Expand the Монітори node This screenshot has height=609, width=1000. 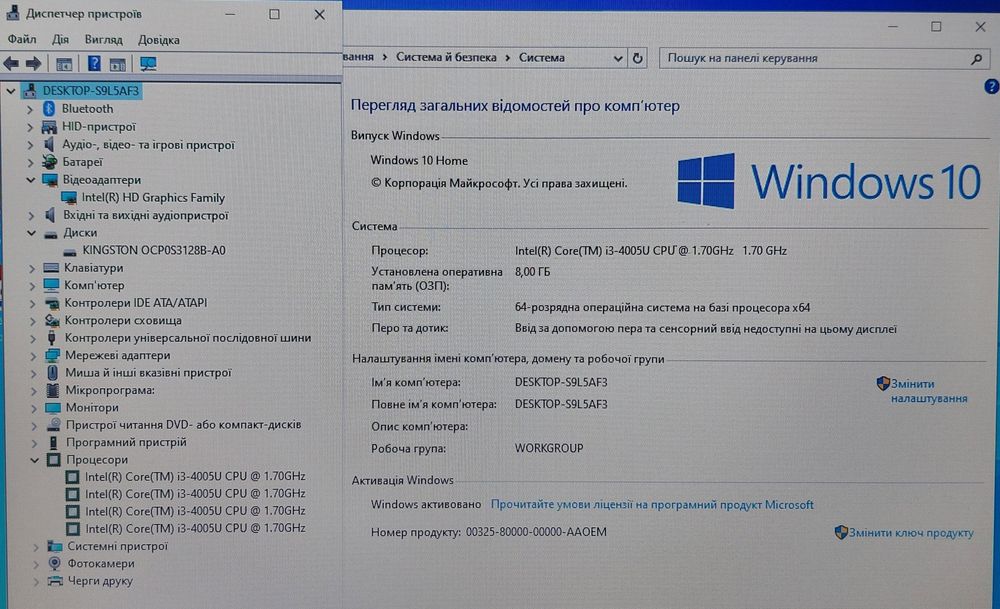coord(34,408)
